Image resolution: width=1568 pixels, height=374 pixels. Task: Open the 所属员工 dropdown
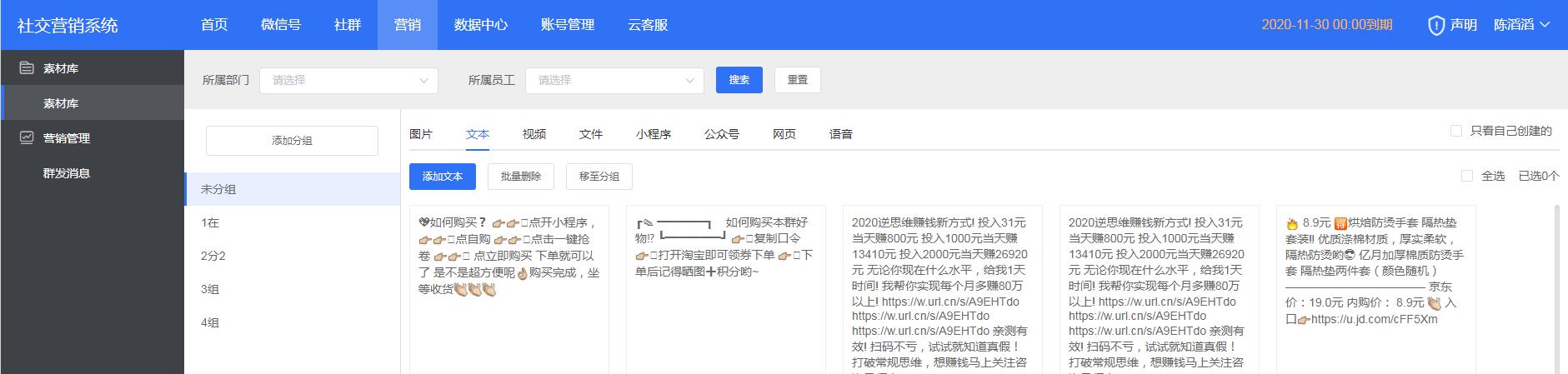click(614, 80)
